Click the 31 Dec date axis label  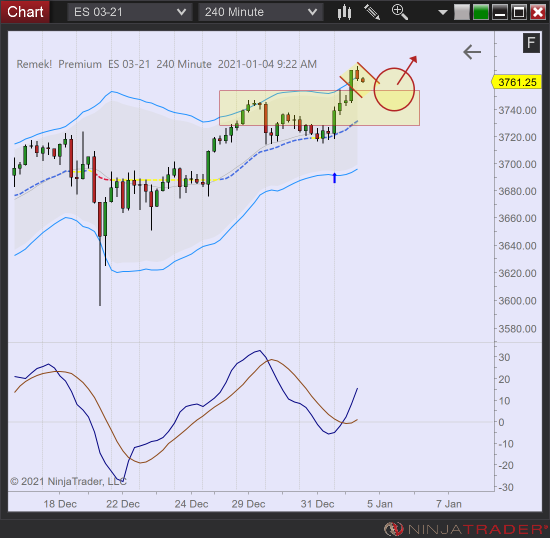pyautogui.click(x=317, y=504)
